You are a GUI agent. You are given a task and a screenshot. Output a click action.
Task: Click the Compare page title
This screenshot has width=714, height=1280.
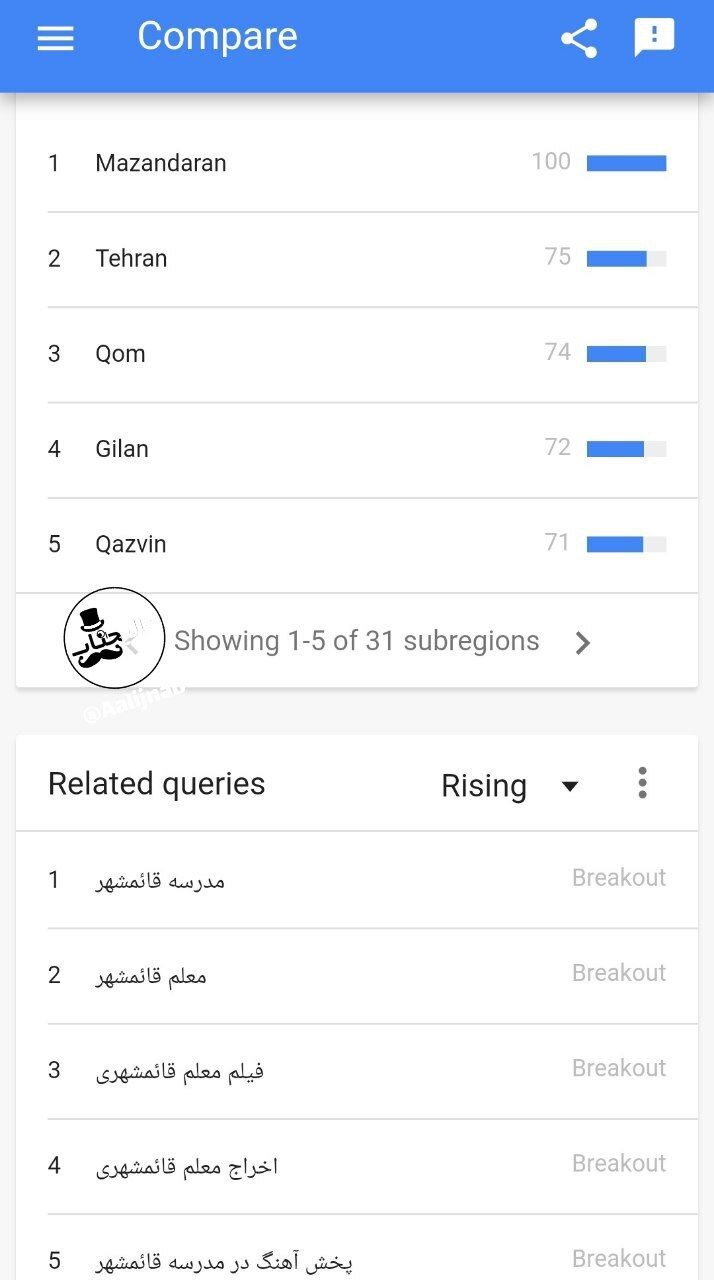[x=217, y=37]
